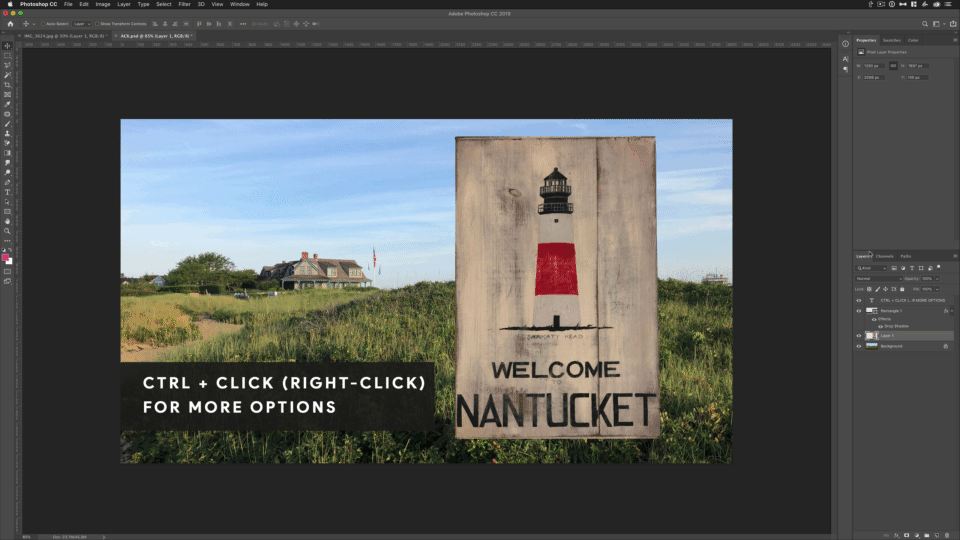Click the background color swatch
Viewport: 960px width, 540px height.
pos(10,262)
